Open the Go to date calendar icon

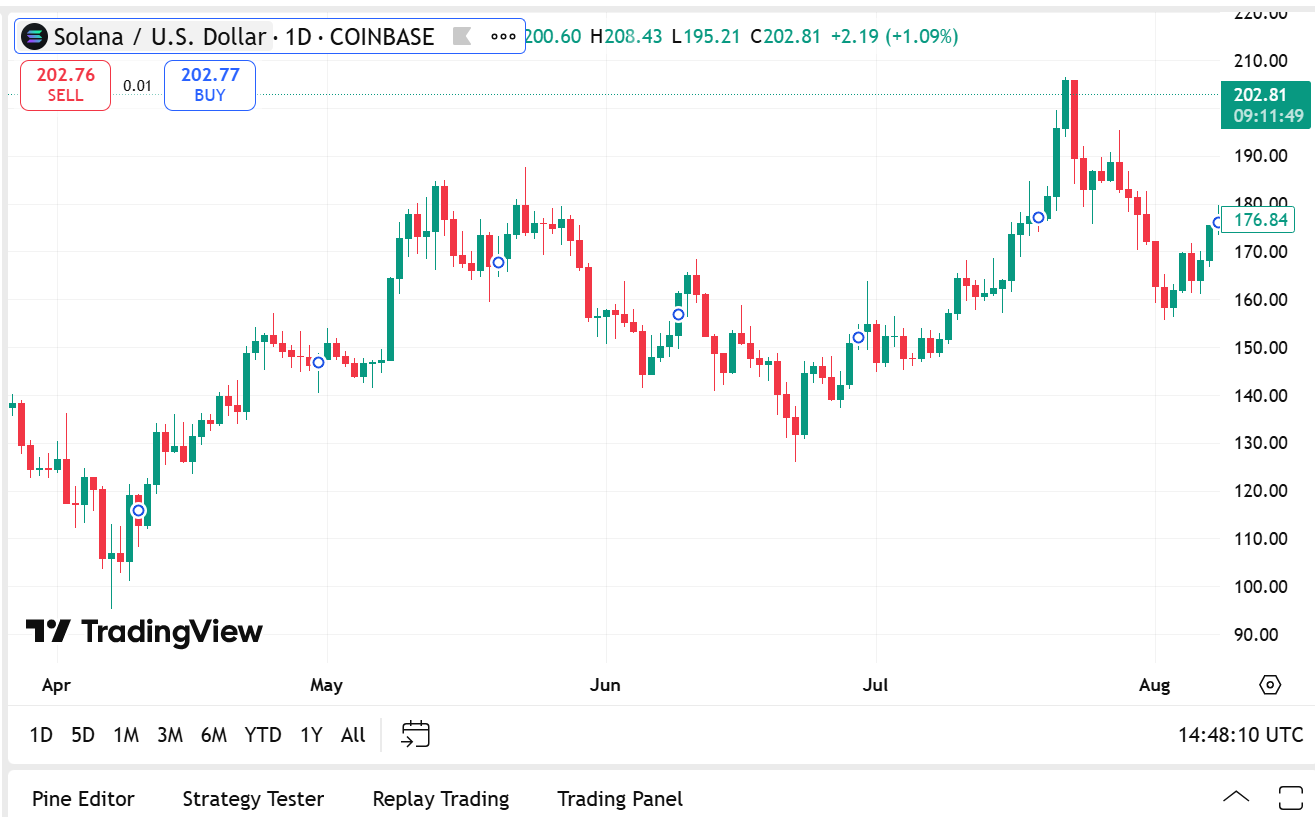click(x=416, y=735)
